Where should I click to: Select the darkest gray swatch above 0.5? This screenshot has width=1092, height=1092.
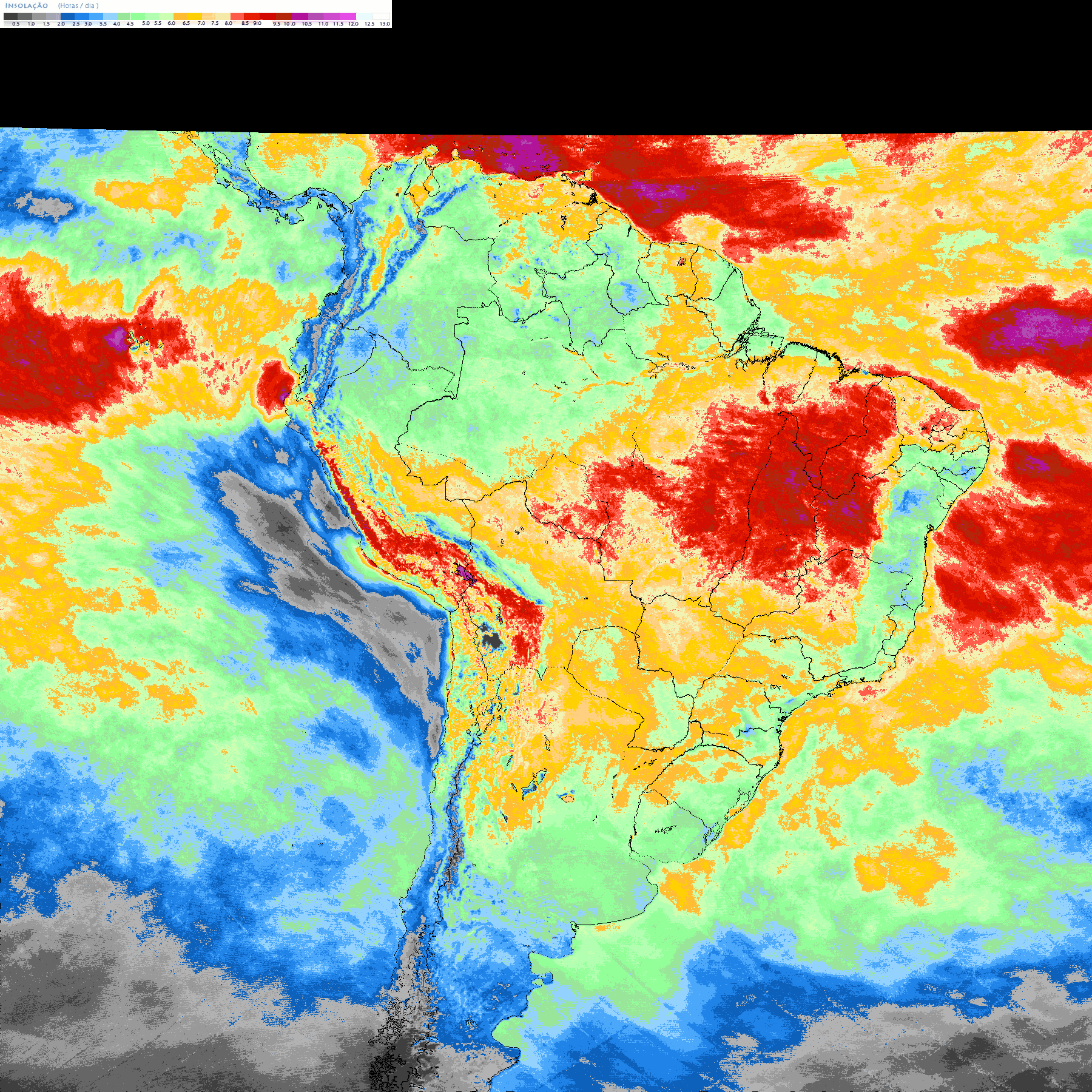tap(10, 16)
